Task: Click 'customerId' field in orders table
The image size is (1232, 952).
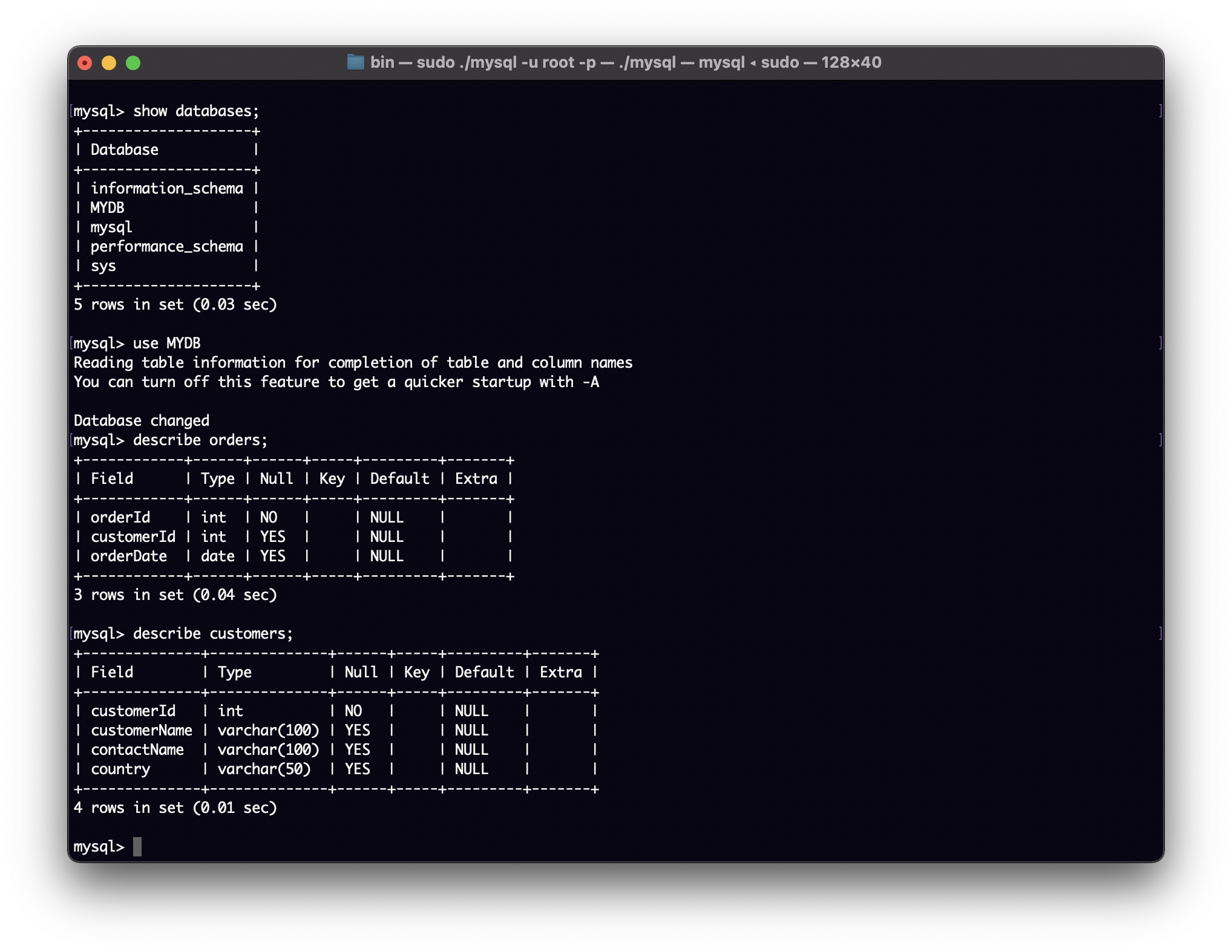Action: point(133,537)
